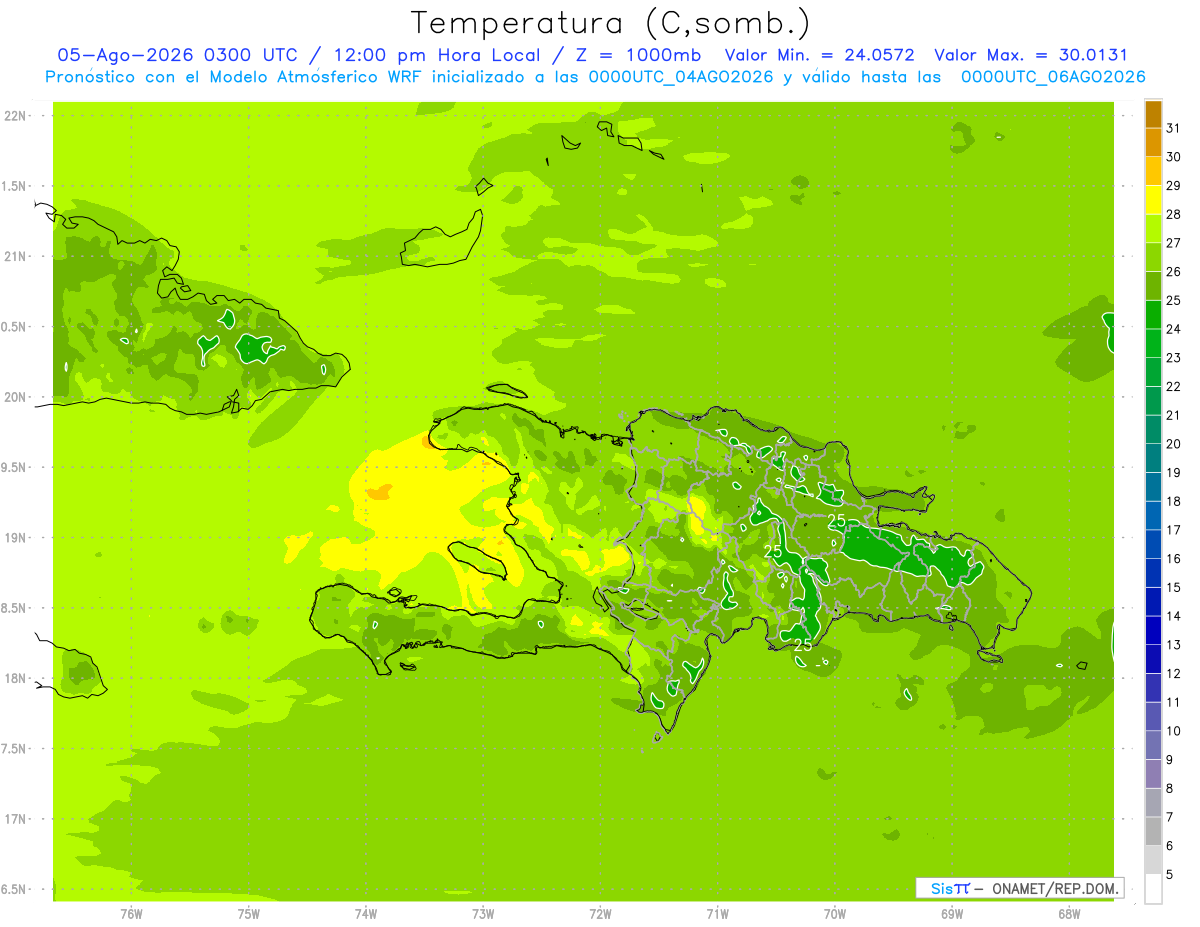Select "Valor Max. = 30.0131" text
The height and width of the screenshot is (927, 1200).
(x=1031, y=55)
